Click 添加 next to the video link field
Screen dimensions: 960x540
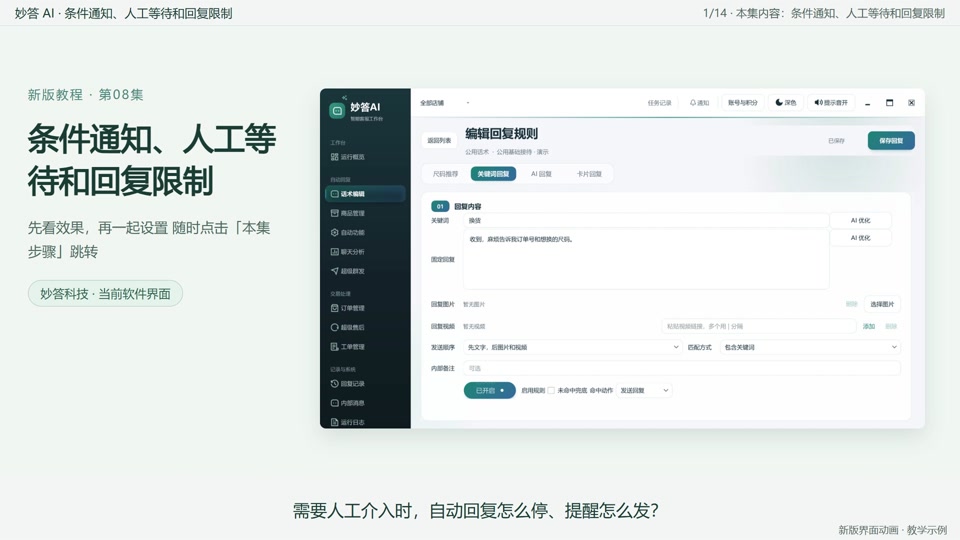coord(869,326)
